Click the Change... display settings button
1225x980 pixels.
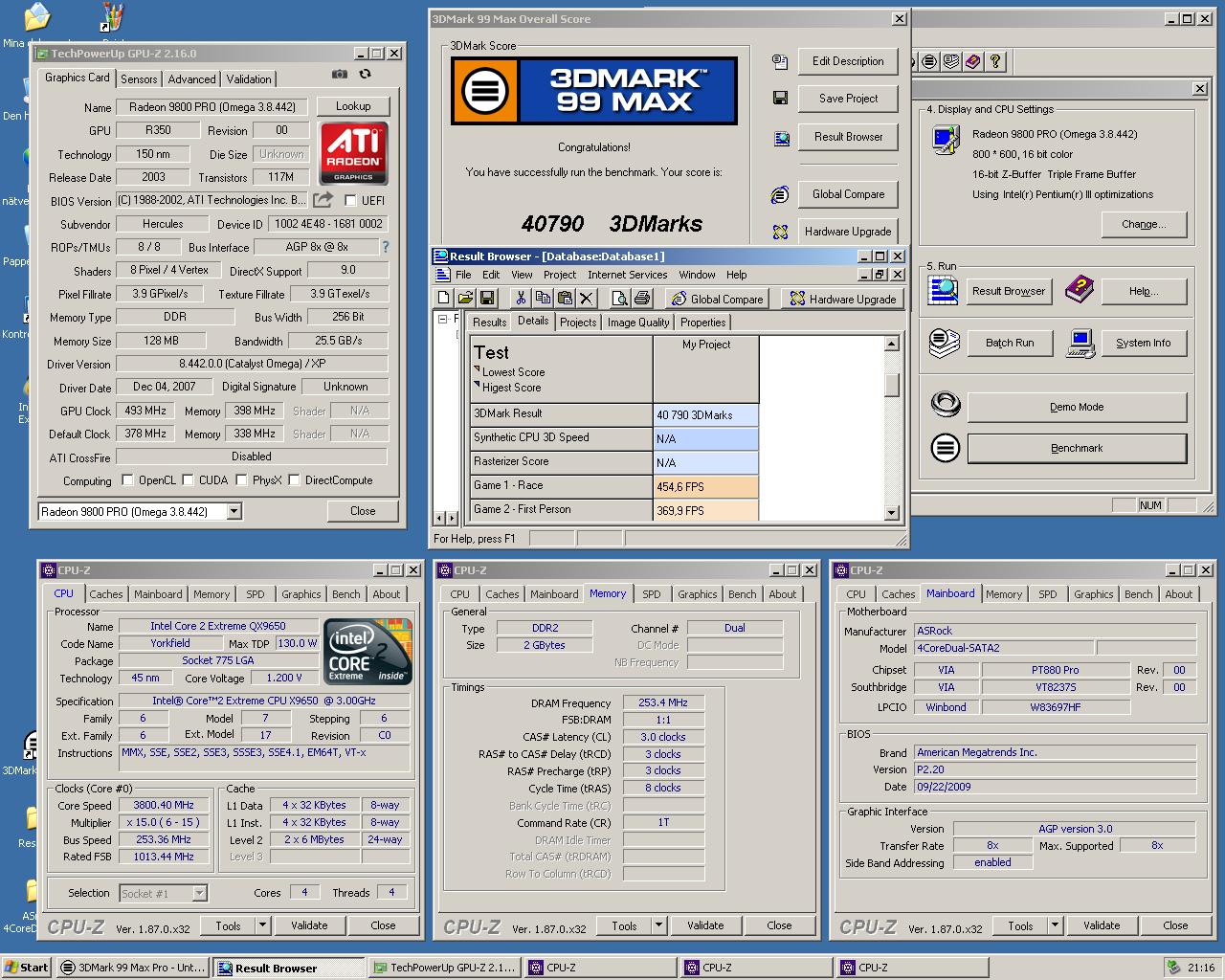pyautogui.click(x=1144, y=224)
